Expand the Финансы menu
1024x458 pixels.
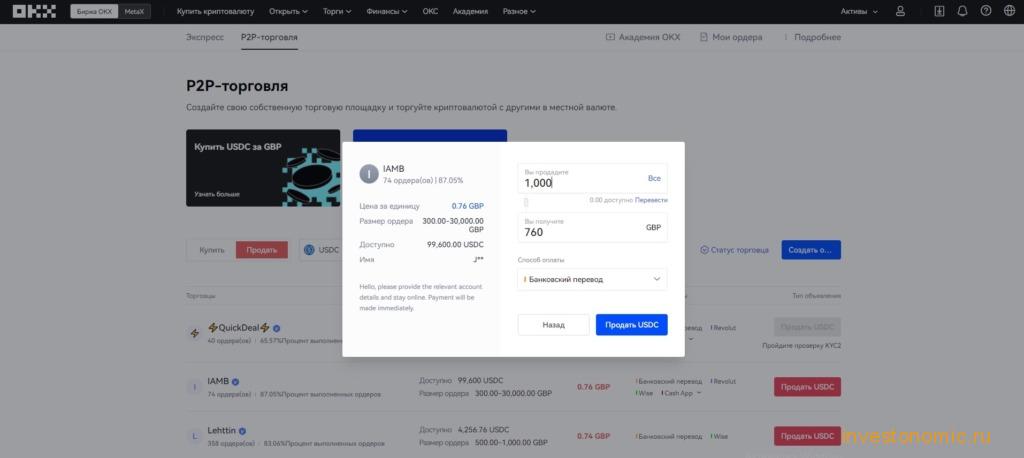point(387,11)
